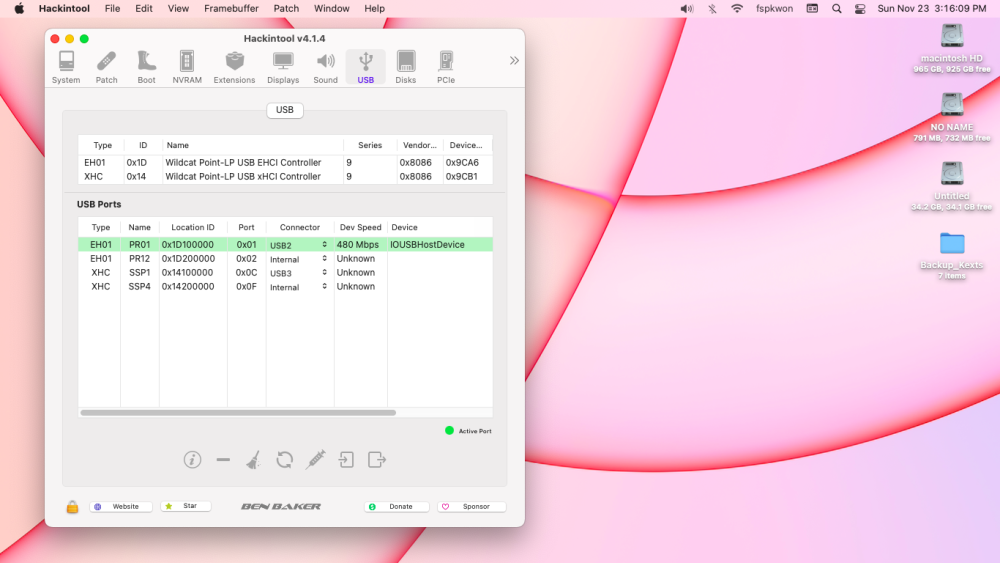Click the orange lock icon
The image size is (1000, 563).
(x=72, y=507)
